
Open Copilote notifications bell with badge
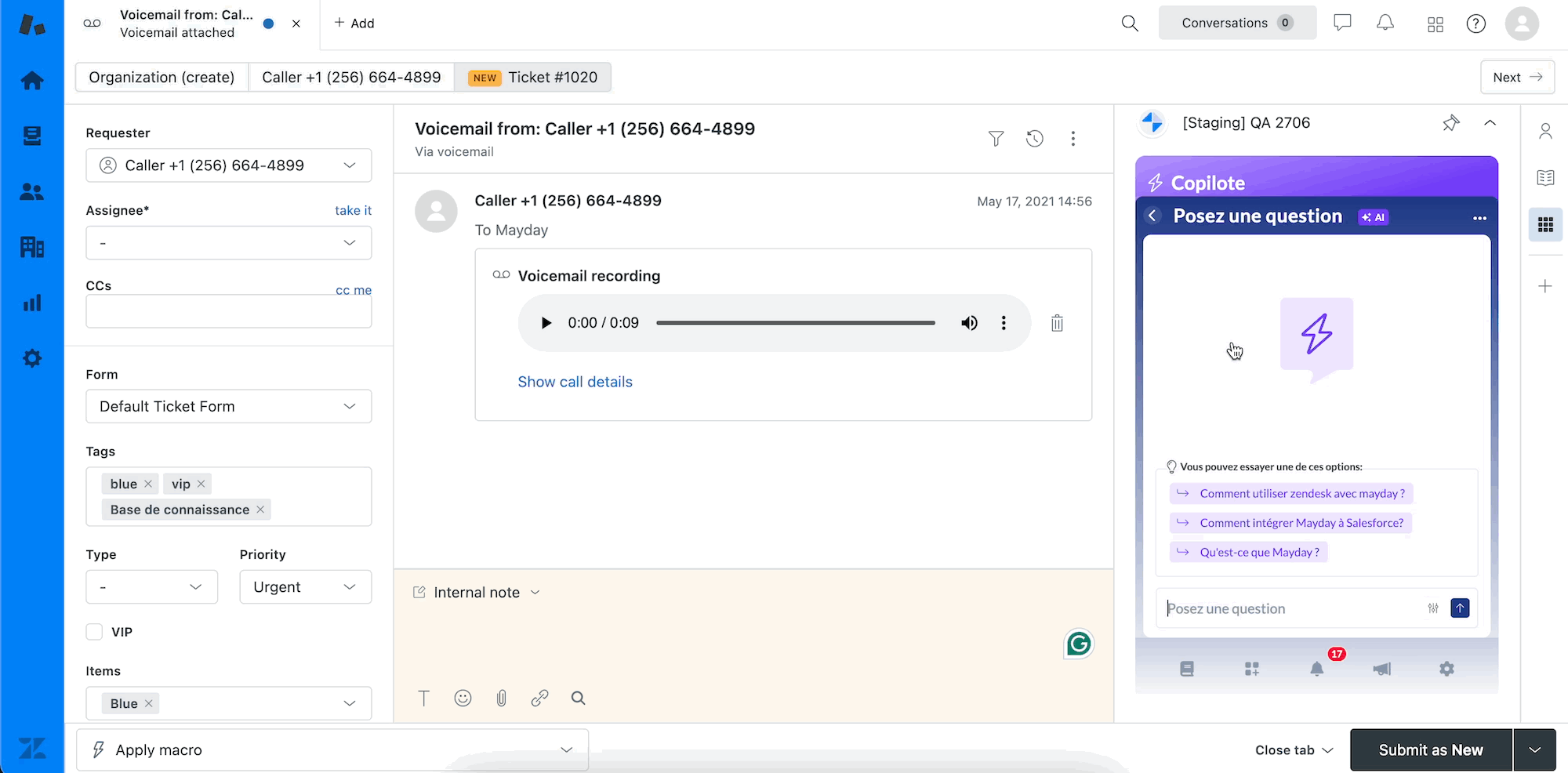[x=1317, y=669]
